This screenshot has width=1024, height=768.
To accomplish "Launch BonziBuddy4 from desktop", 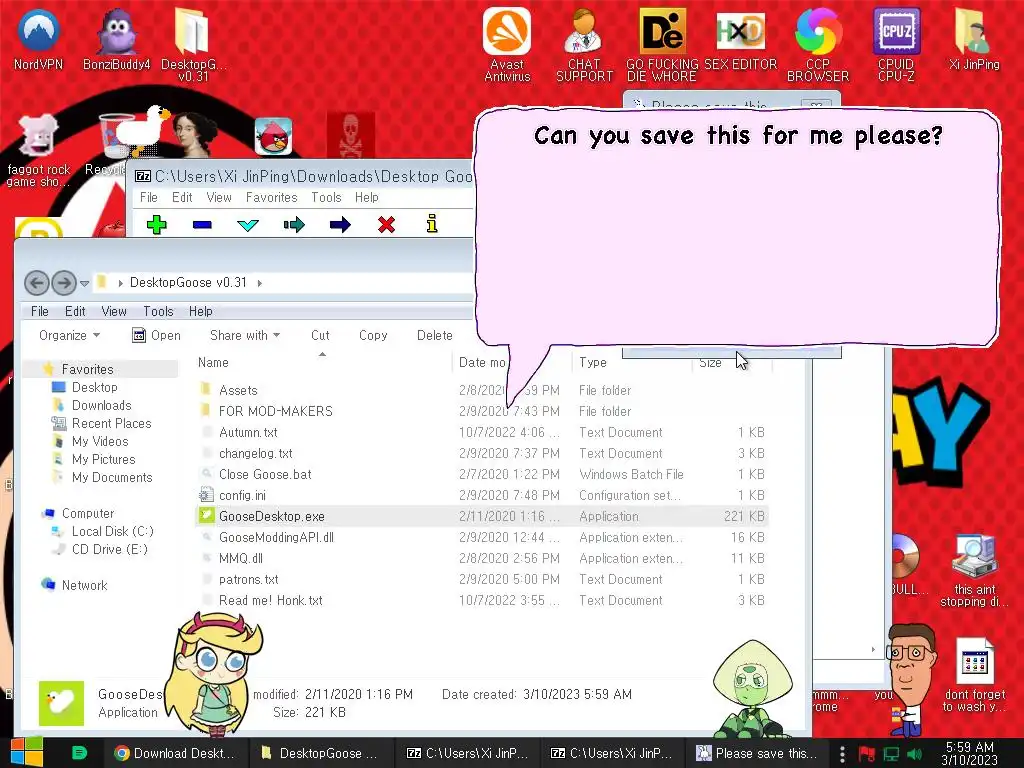I will click(x=116, y=40).
